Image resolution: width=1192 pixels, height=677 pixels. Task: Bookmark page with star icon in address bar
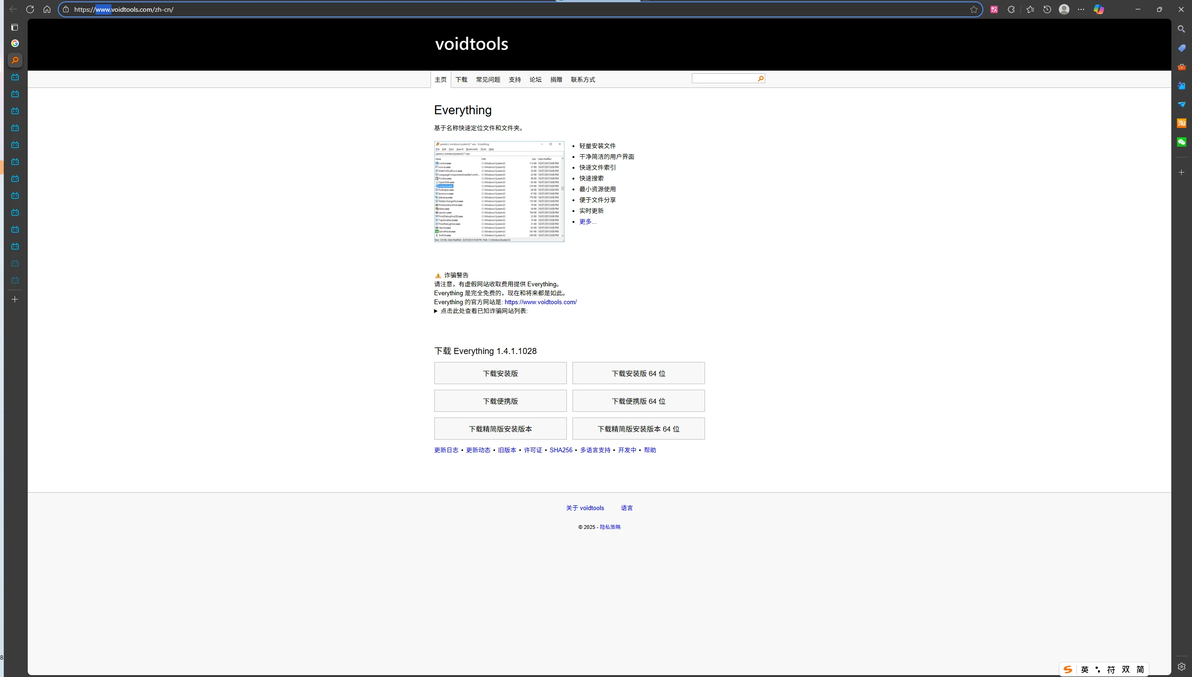point(974,9)
